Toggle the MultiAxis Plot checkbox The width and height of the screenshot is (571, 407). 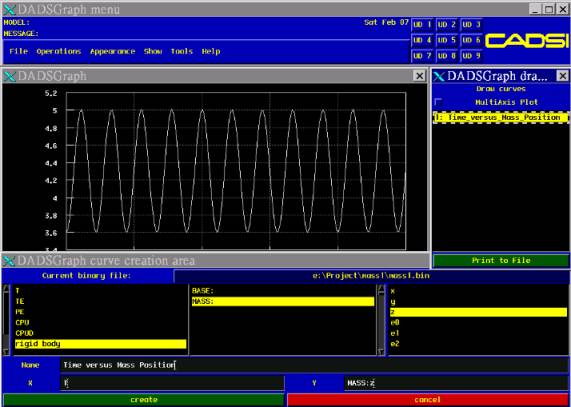438,102
